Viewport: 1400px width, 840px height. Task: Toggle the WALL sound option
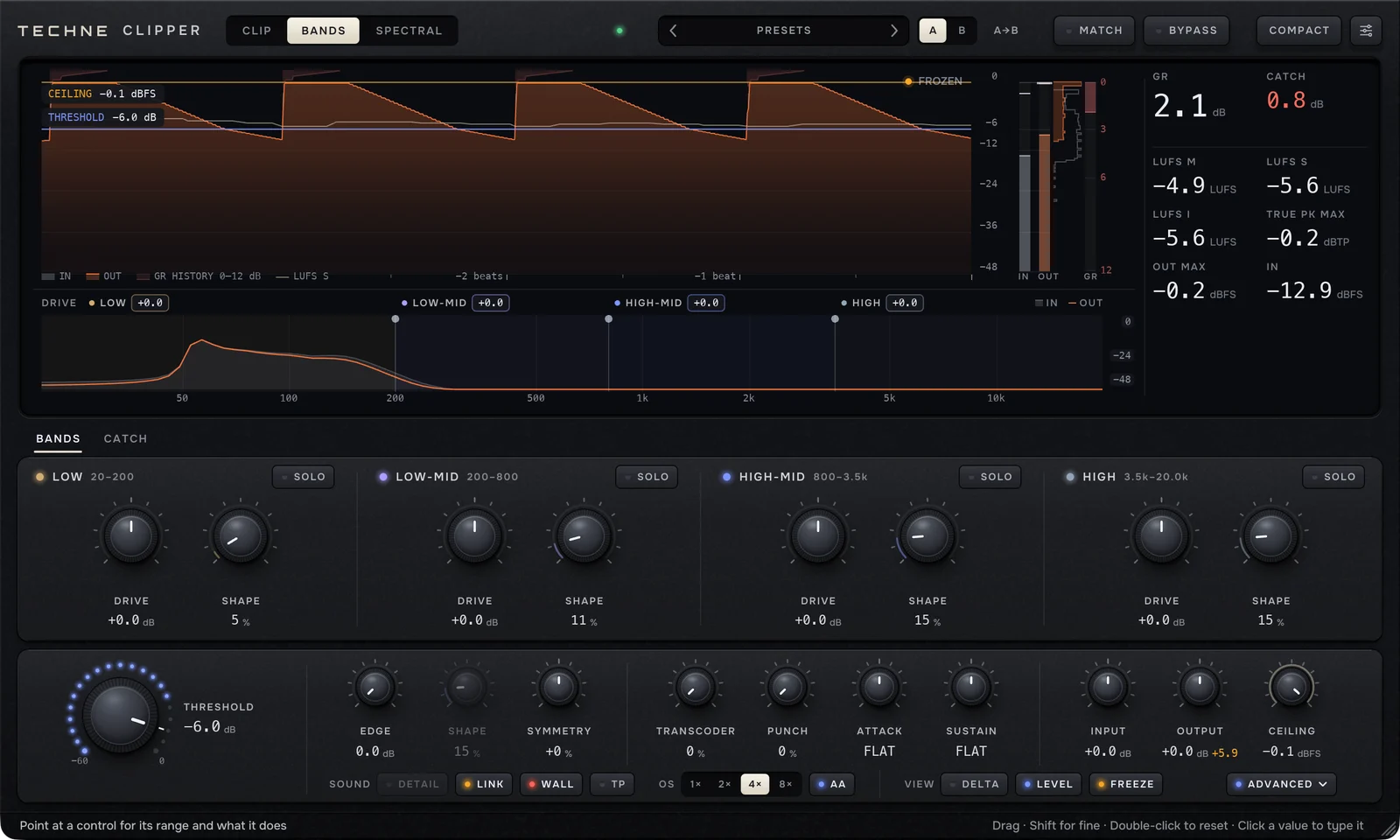[551, 784]
